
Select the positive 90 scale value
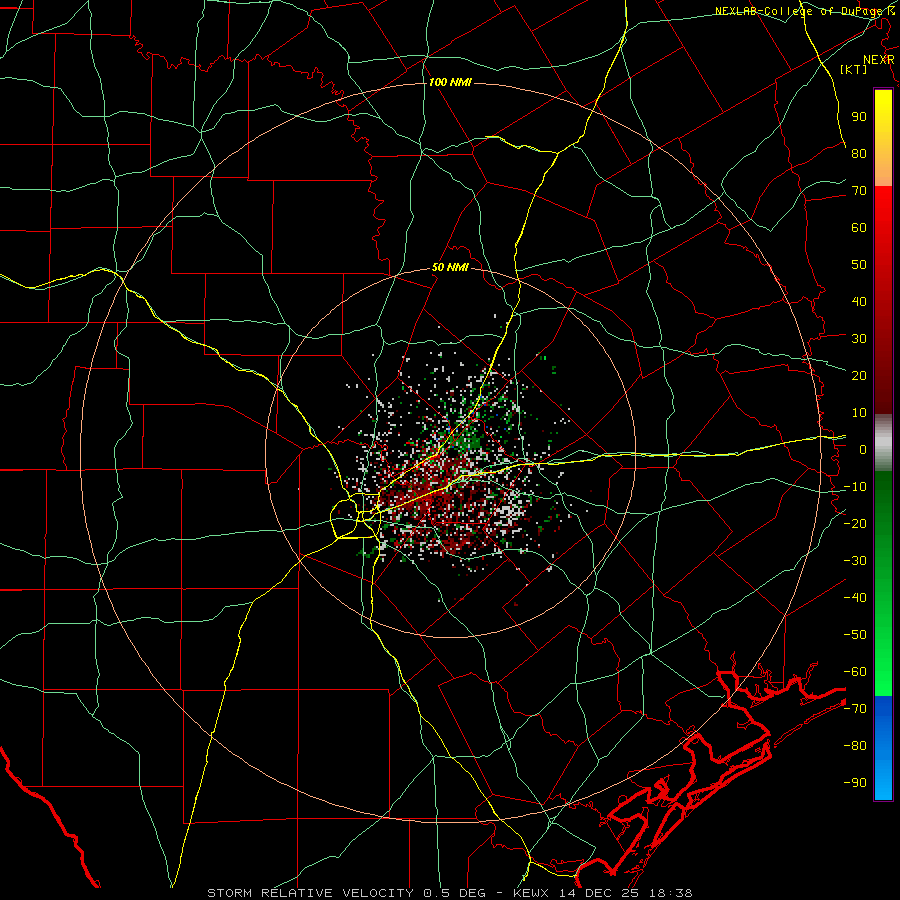859,117
